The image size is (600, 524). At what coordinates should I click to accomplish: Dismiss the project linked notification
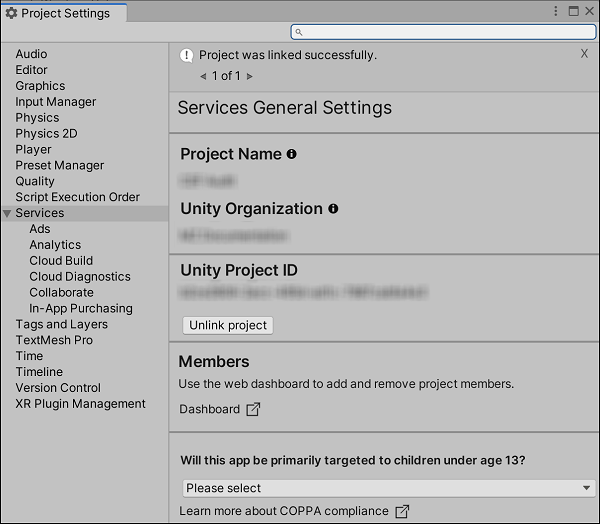pyautogui.click(x=584, y=54)
